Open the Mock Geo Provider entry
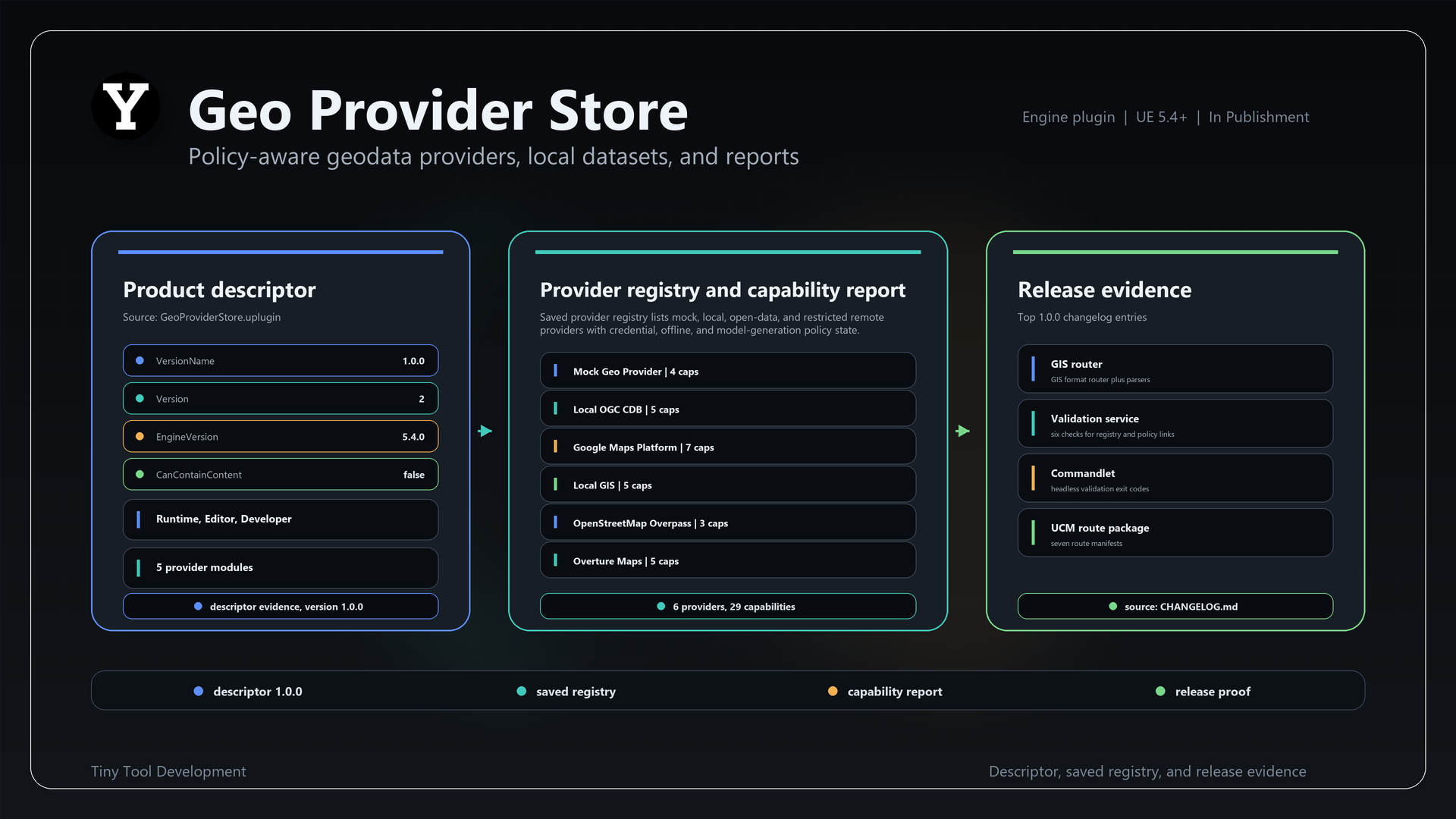This screenshot has width=1456, height=819. coord(728,371)
